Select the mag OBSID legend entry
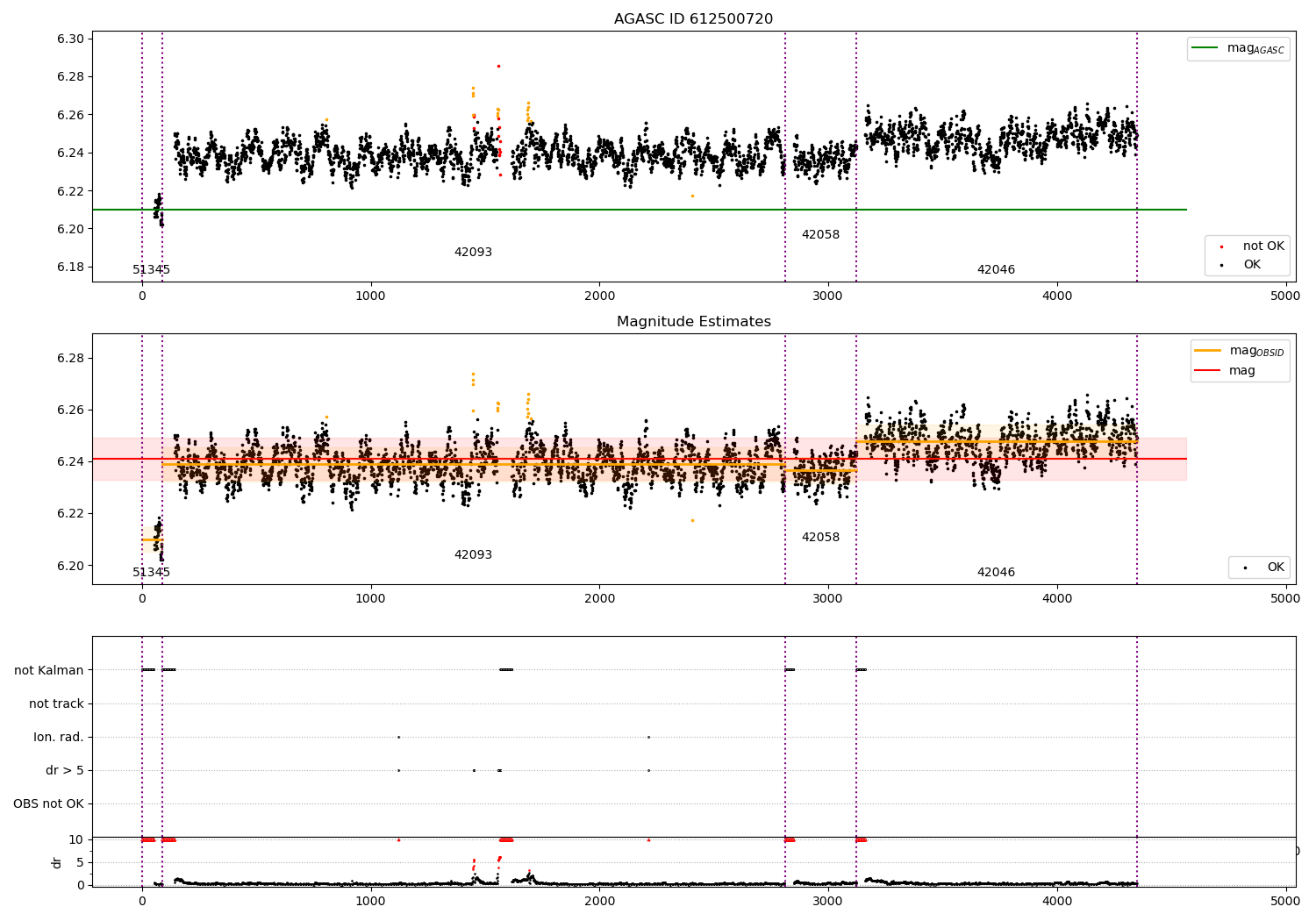 1239,351
